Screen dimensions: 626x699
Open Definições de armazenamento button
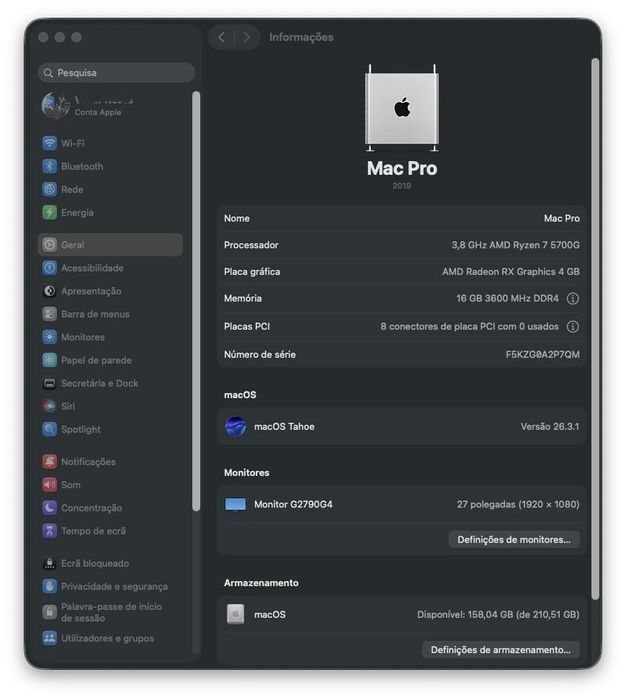click(x=501, y=650)
